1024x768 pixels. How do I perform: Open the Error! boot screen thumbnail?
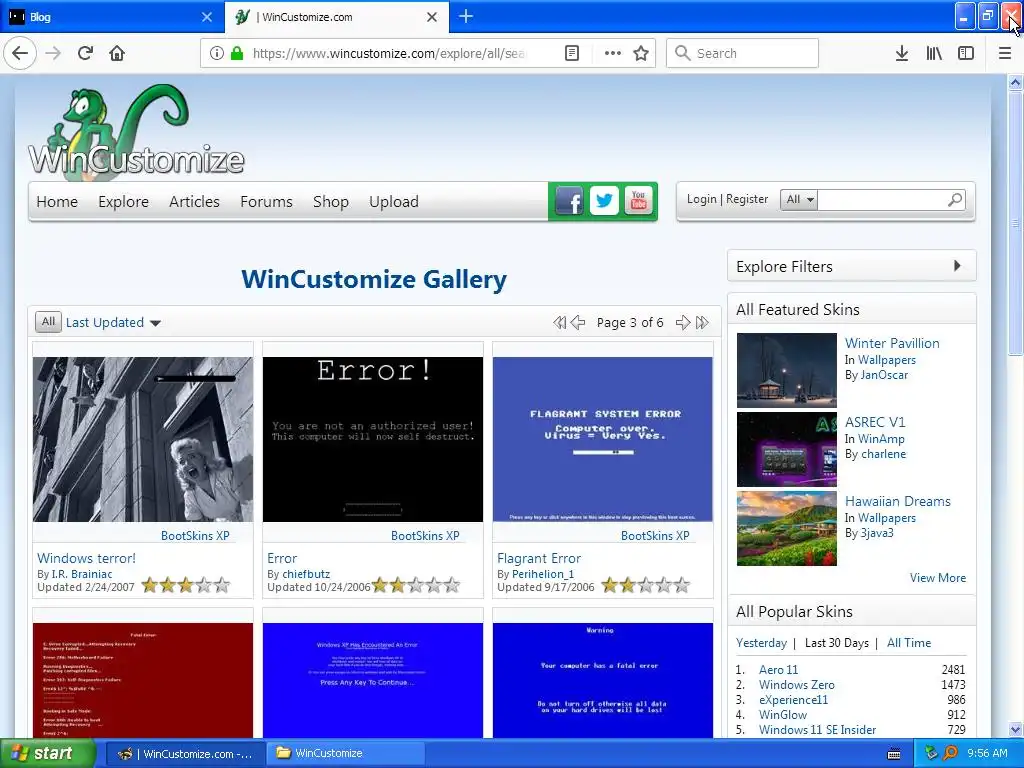click(x=373, y=439)
